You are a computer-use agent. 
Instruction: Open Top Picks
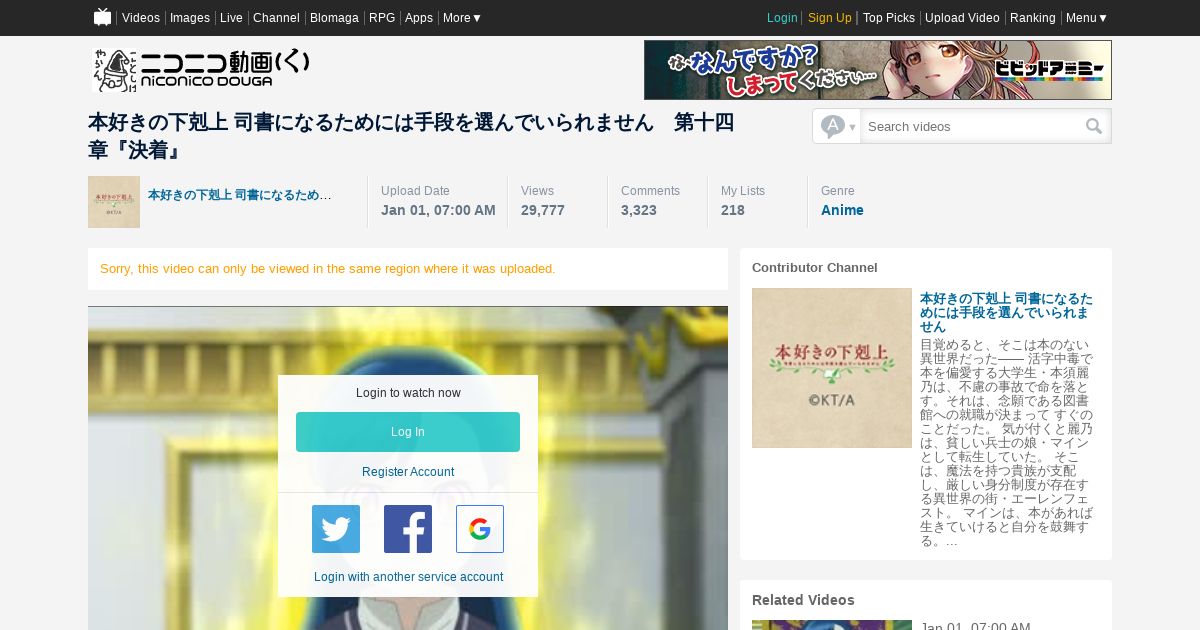click(889, 18)
